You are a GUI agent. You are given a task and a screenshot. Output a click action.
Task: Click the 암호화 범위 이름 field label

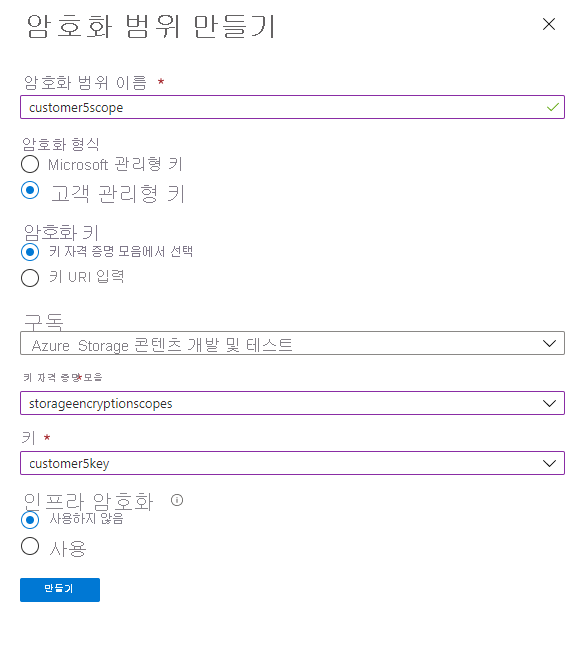(86, 83)
